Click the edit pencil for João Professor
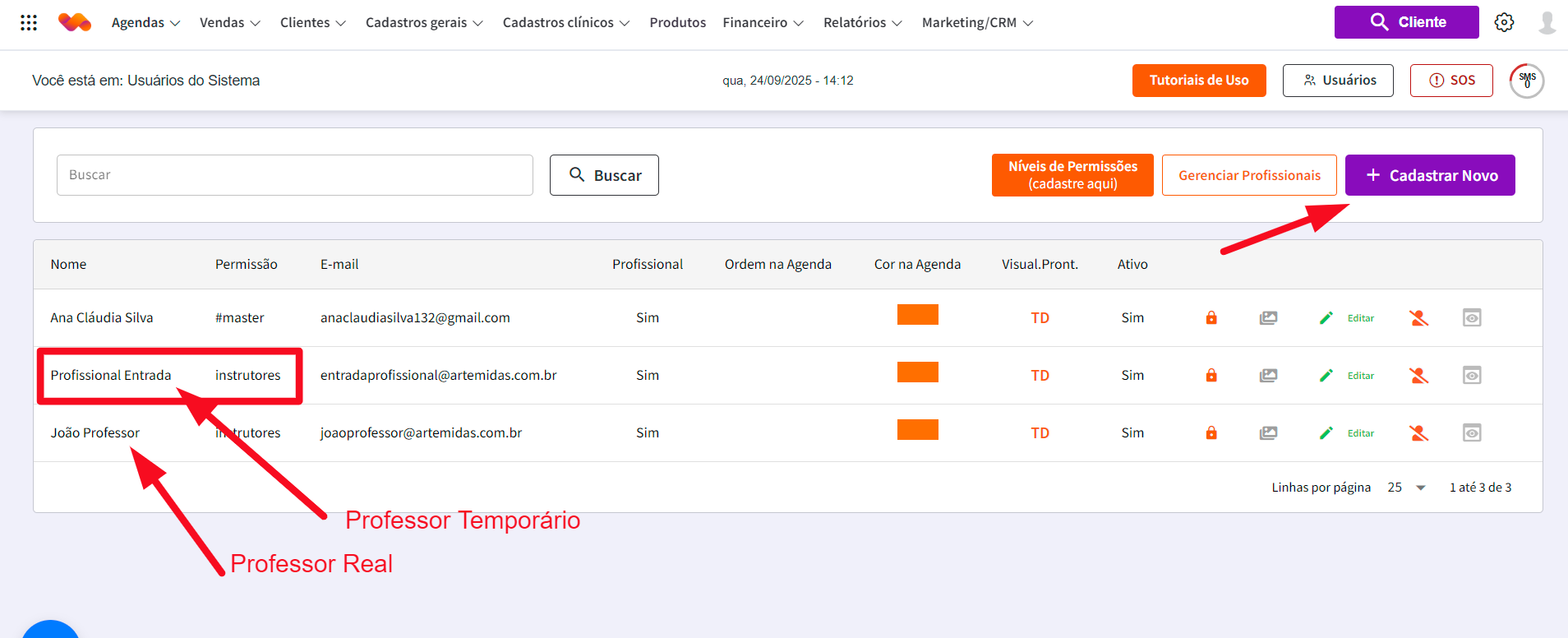Viewport: 1568px width, 638px height. (1326, 433)
